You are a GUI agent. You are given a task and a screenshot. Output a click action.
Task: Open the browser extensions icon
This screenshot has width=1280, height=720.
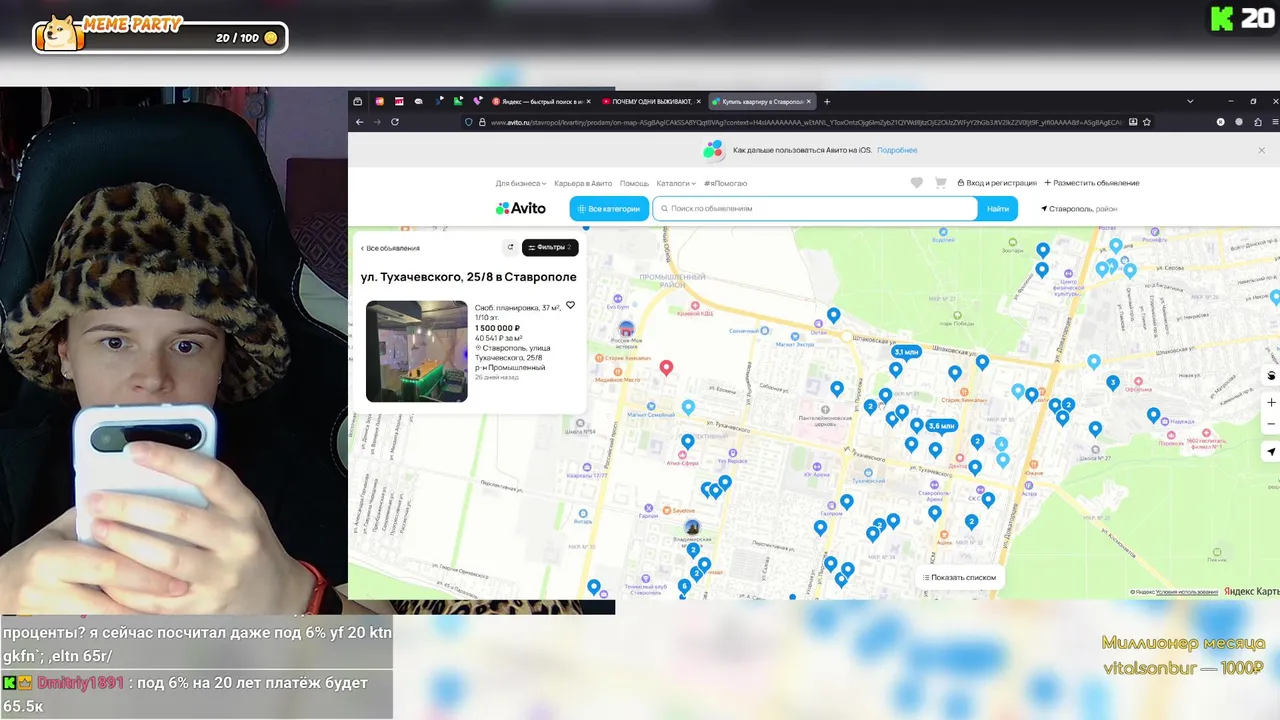point(1256,122)
